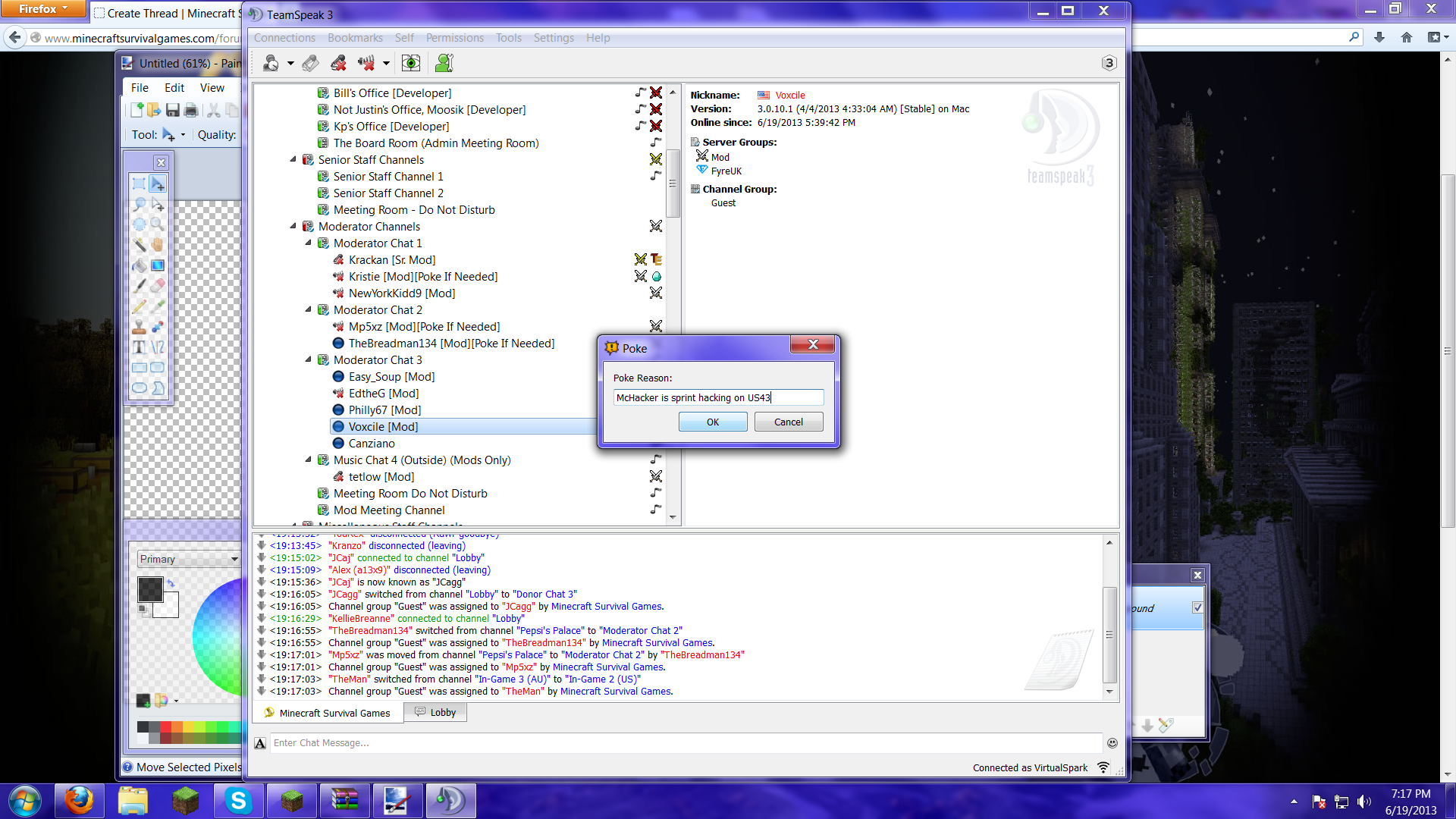
Task: Open the Settings menu in TeamSpeak
Action: (554, 38)
